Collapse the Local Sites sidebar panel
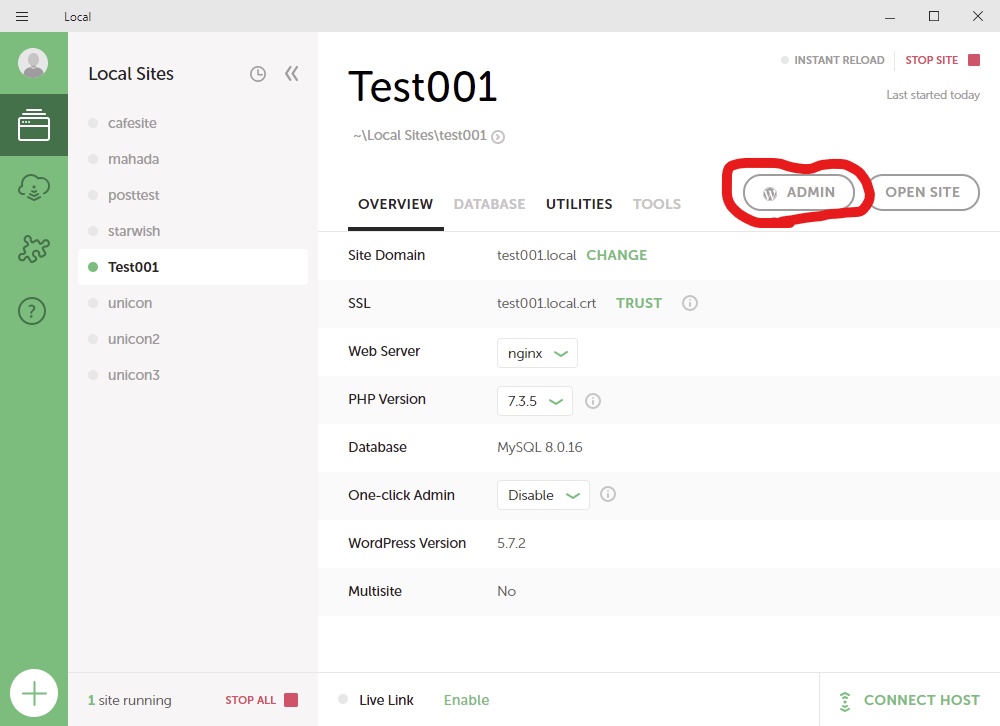The image size is (1000, 726). coord(291,74)
